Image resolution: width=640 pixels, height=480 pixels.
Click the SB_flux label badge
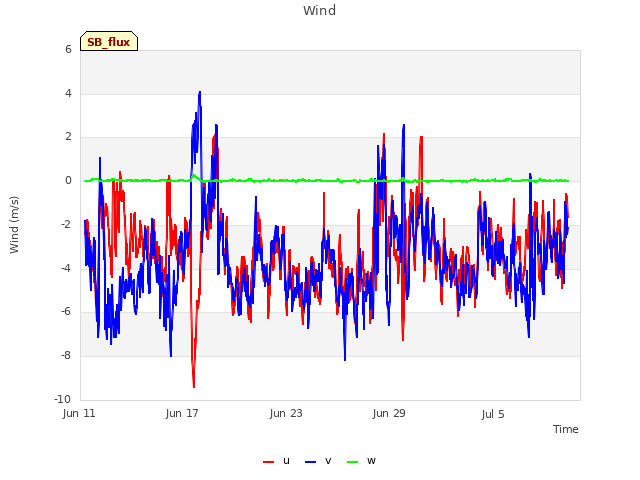pos(109,41)
